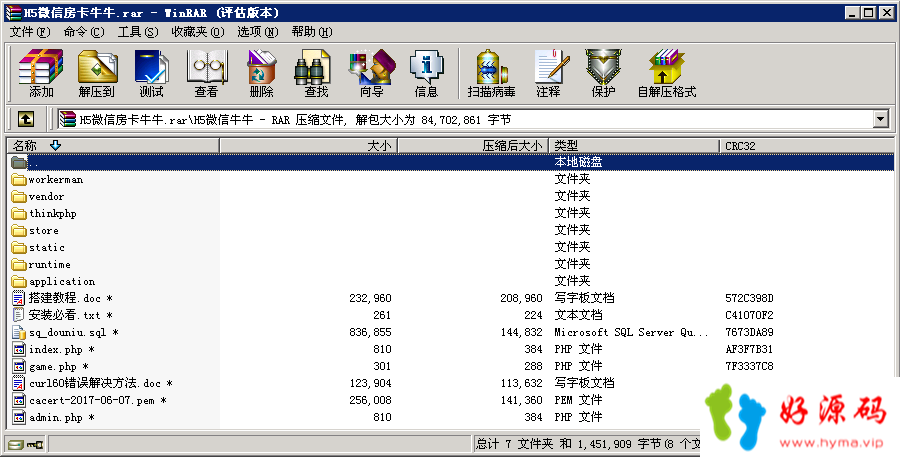Screen dimensions: 900x457
Task: Click the thinkphp folder icon
Action: click(20, 214)
